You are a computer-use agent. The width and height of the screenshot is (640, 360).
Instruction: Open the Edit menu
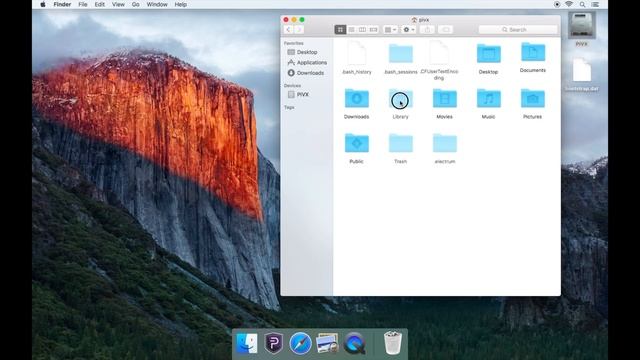pos(100,4)
